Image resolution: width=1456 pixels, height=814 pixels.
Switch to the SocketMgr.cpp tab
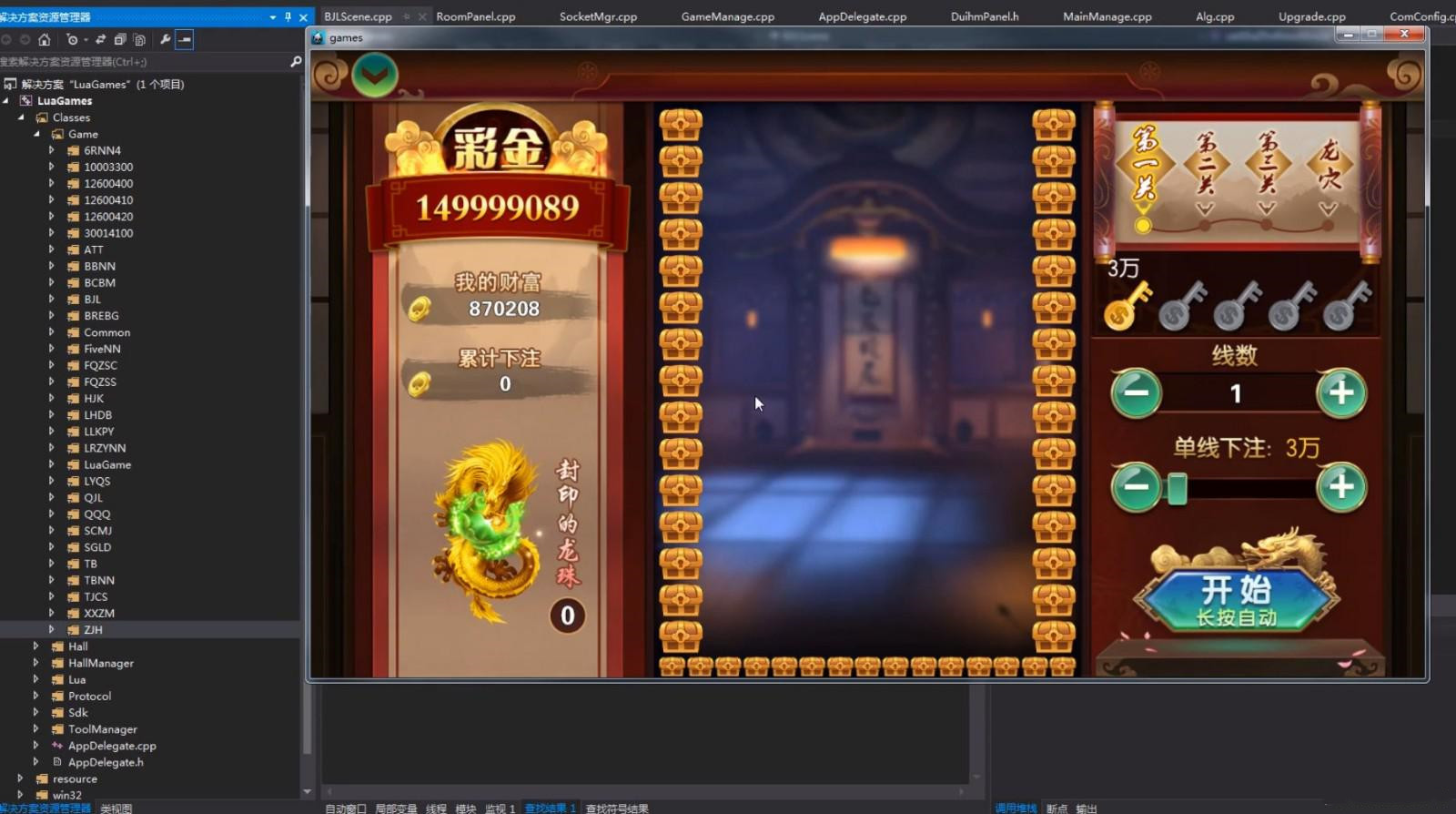[598, 16]
